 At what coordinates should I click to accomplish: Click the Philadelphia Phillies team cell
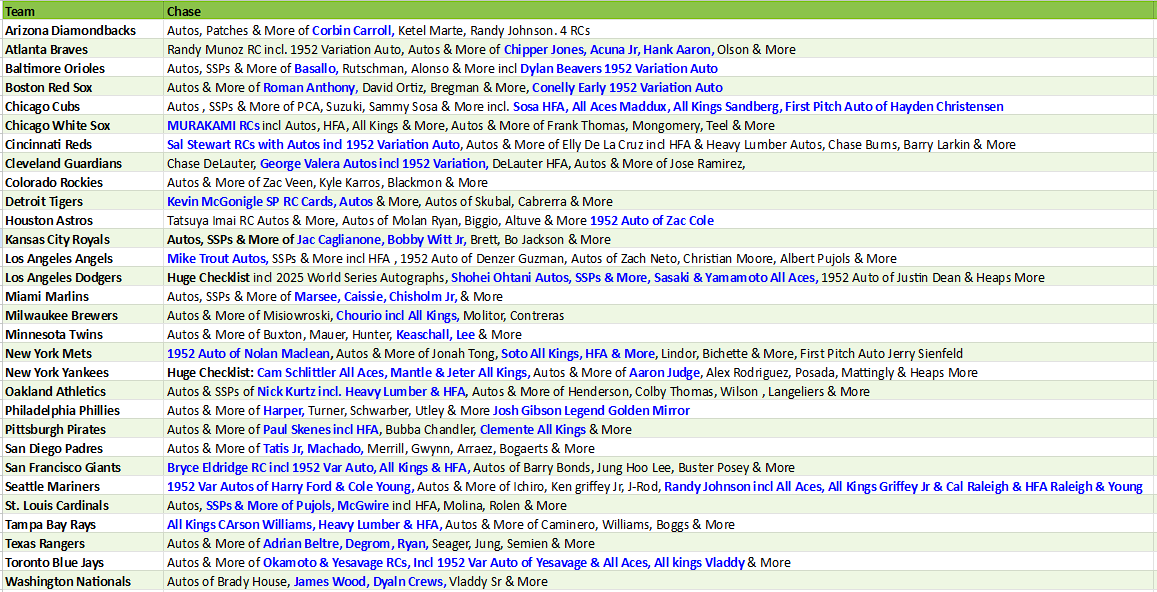82,410
